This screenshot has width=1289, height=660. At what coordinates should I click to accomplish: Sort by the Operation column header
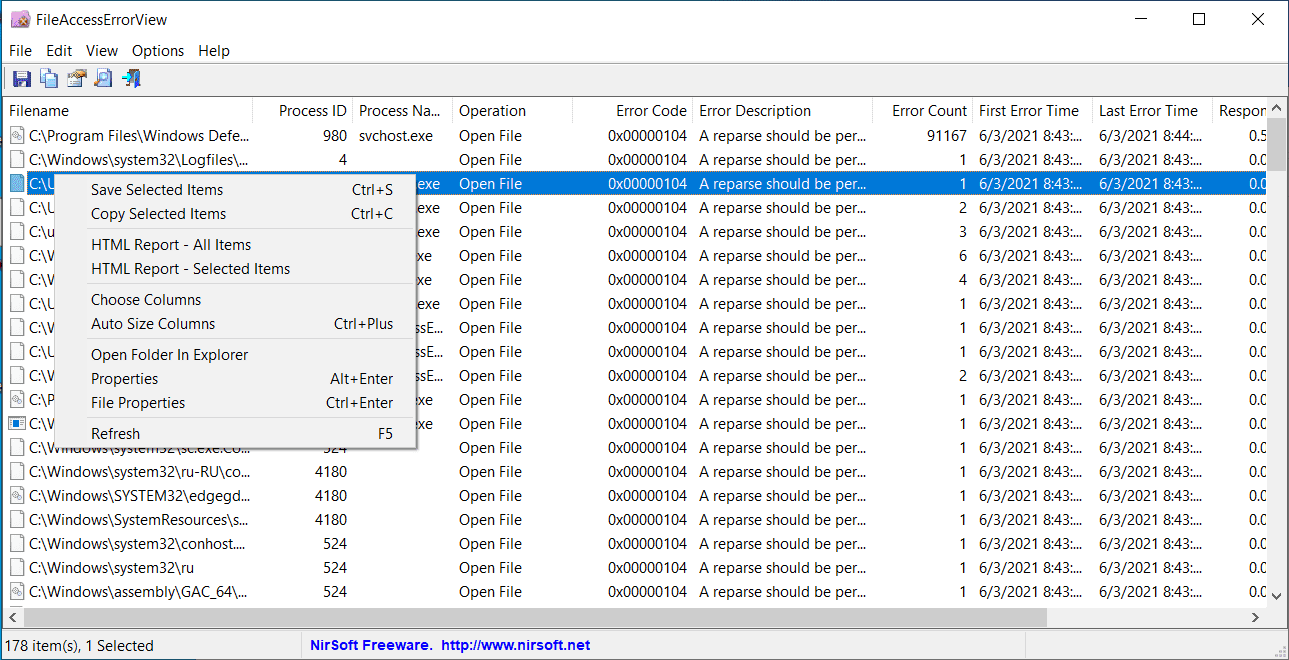coord(512,111)
